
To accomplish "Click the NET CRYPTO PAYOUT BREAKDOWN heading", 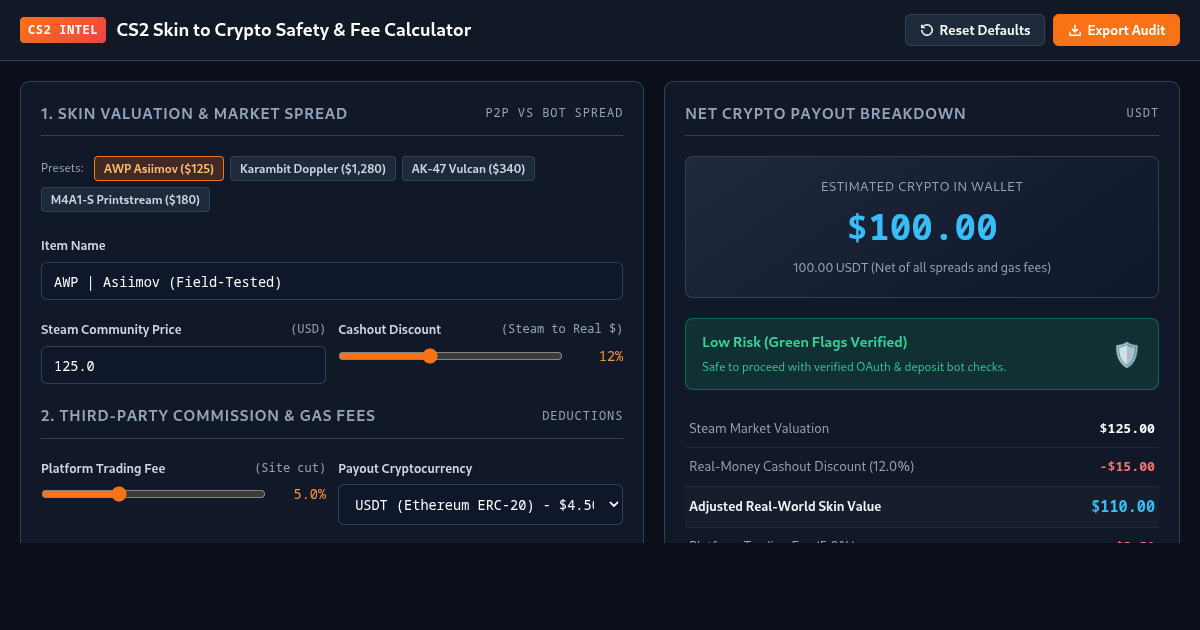I will [x=826, y=114].
